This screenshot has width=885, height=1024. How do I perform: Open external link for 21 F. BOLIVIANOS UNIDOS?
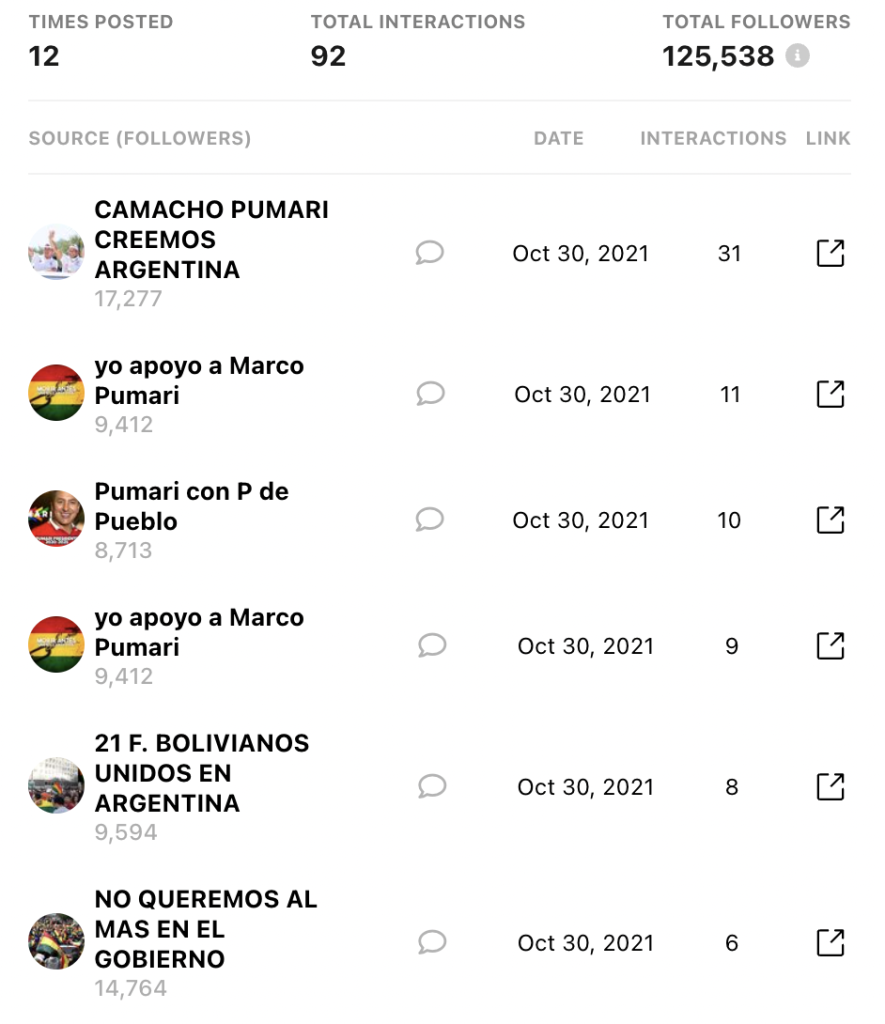coord(830,786)
